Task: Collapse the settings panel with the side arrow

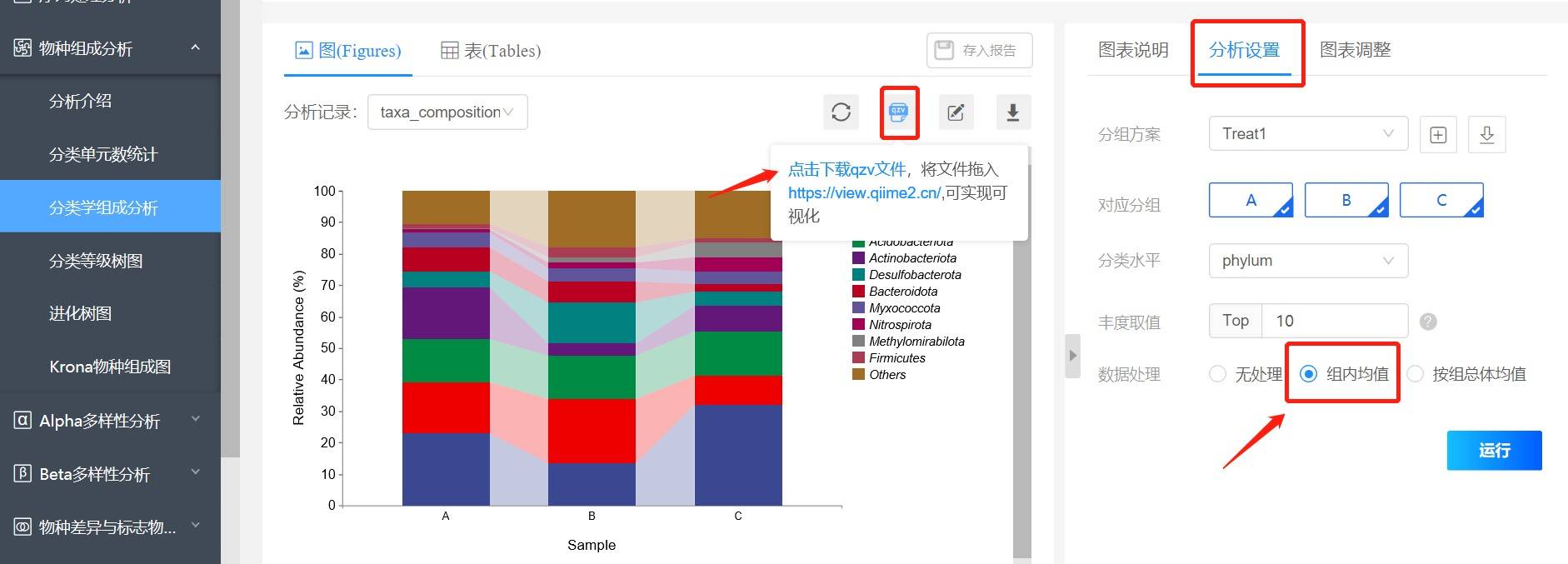Action: point(1072,356)
